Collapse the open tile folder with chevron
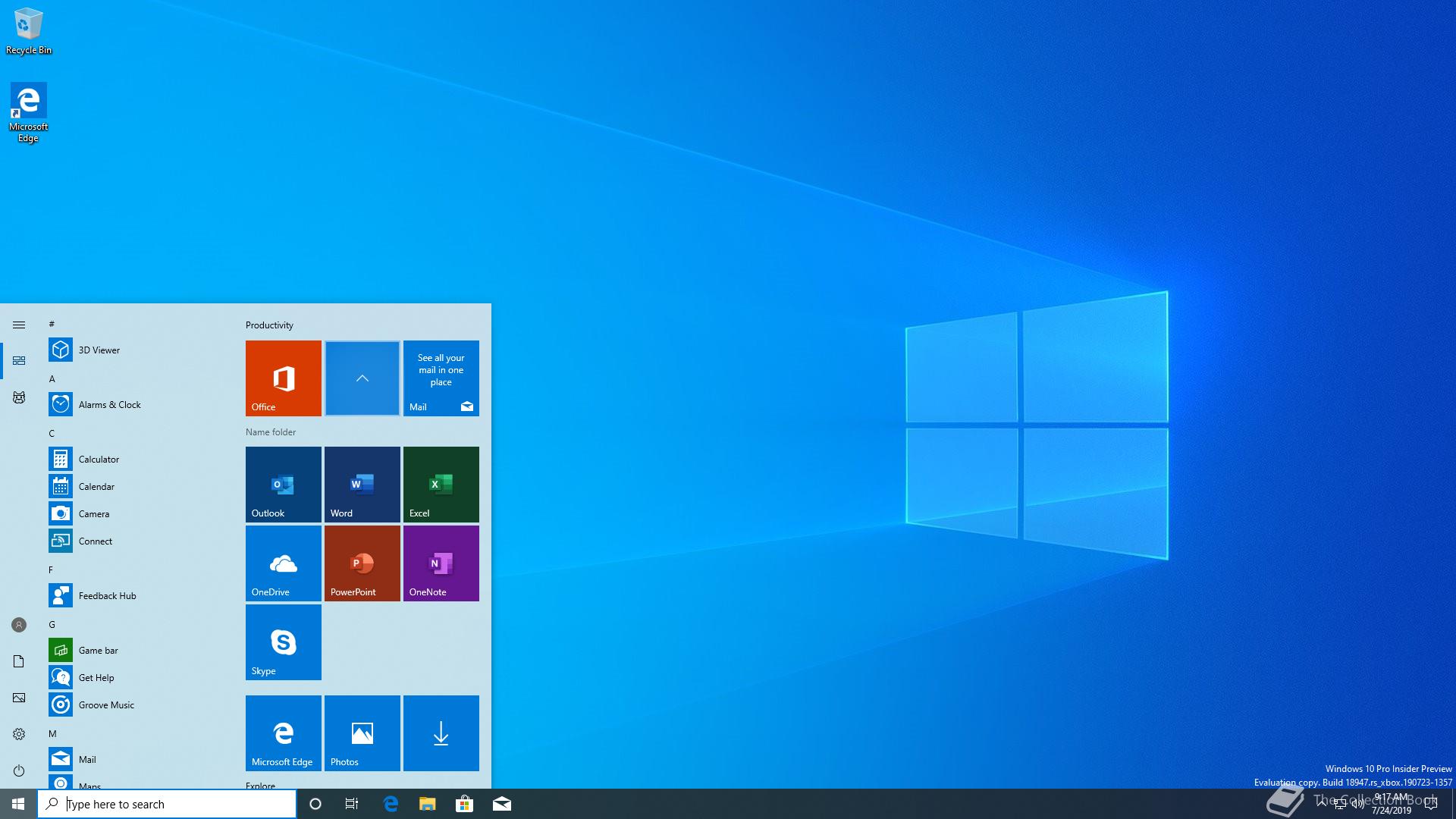 [x=362, y=378]
